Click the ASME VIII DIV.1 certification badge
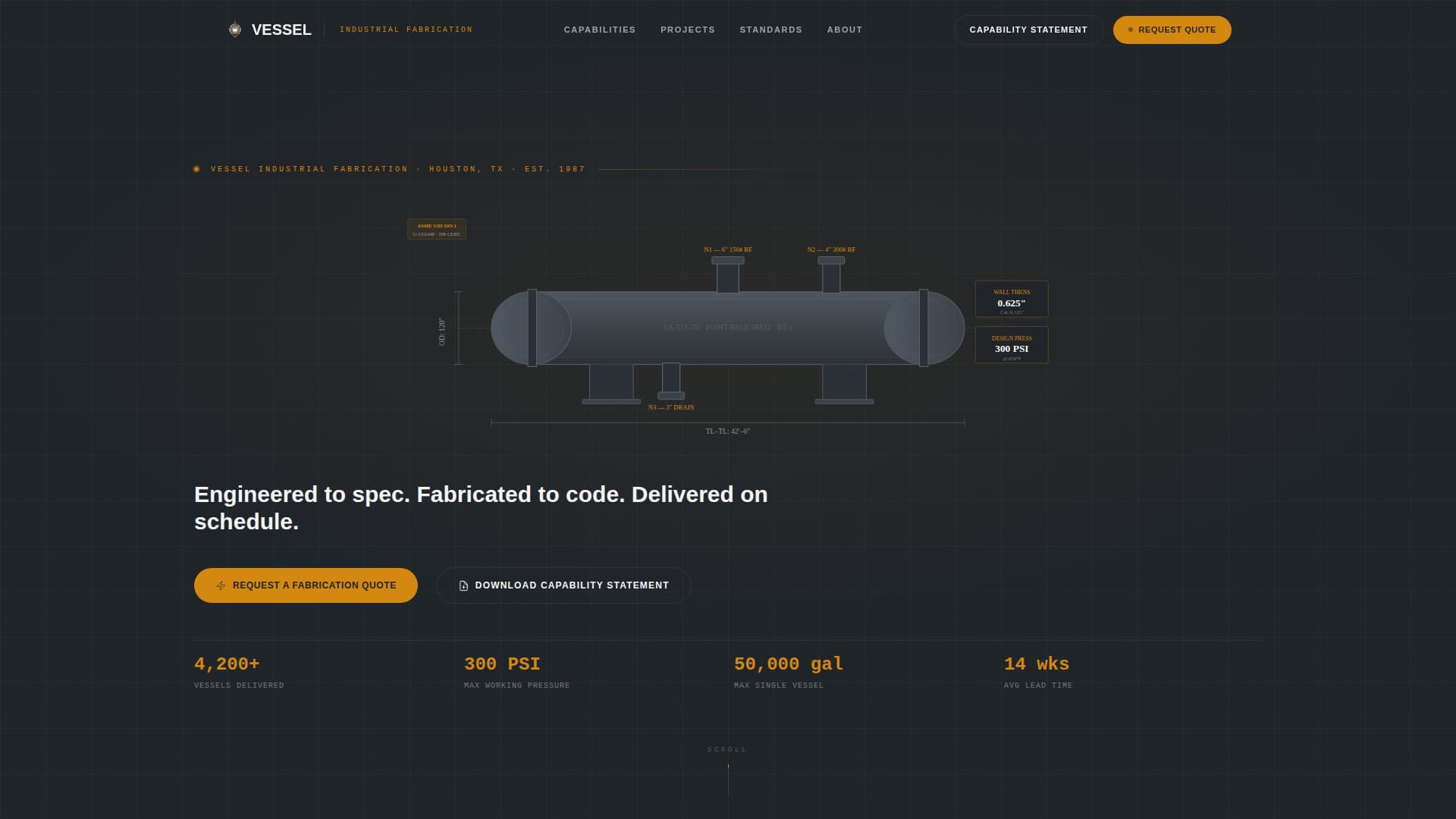 coord(436,228)
